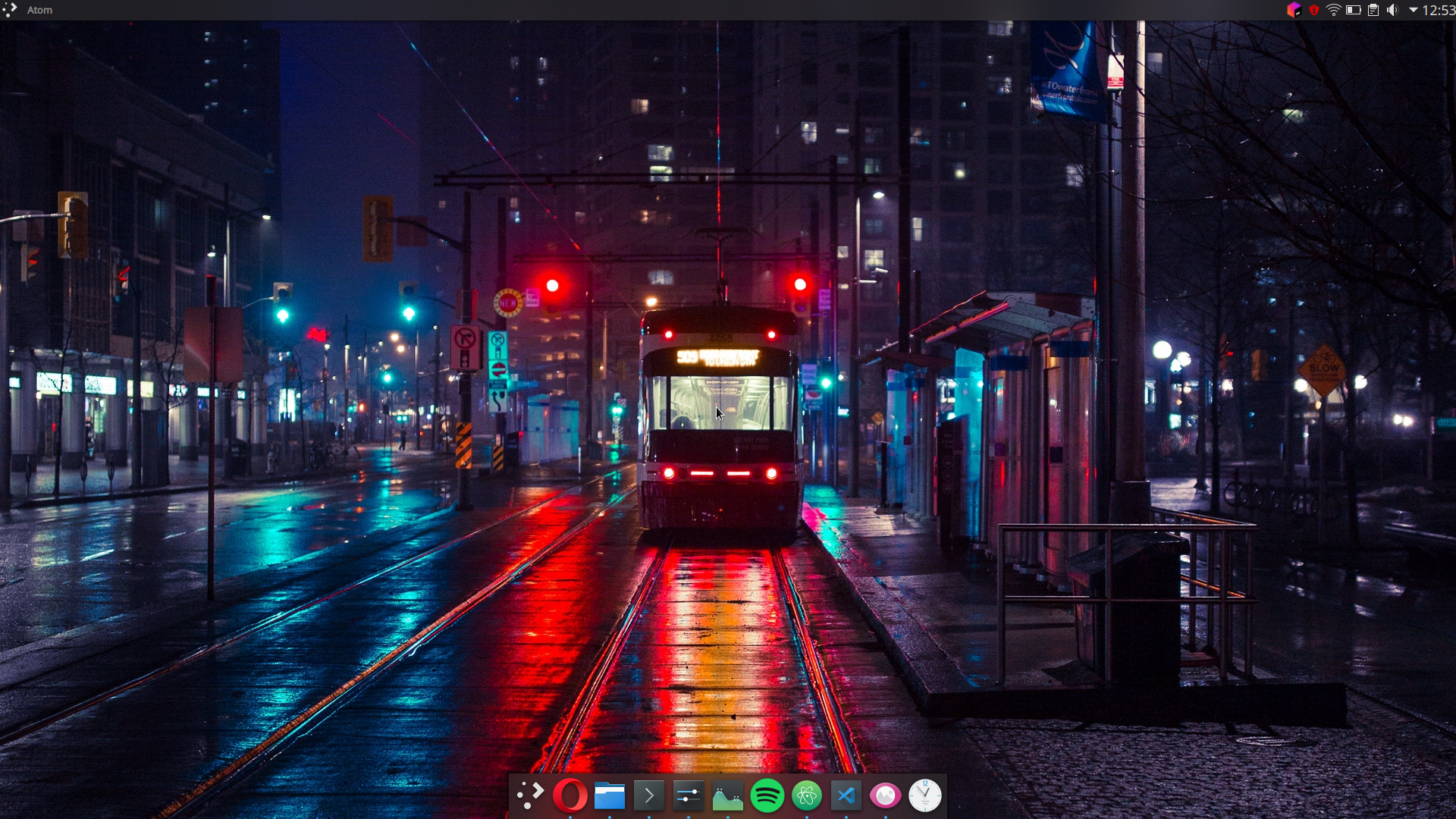Open the Wi-Fi network tray icon
Image resolution: width=1456 pixels, height=819 pixels.
pos(1334,10)
